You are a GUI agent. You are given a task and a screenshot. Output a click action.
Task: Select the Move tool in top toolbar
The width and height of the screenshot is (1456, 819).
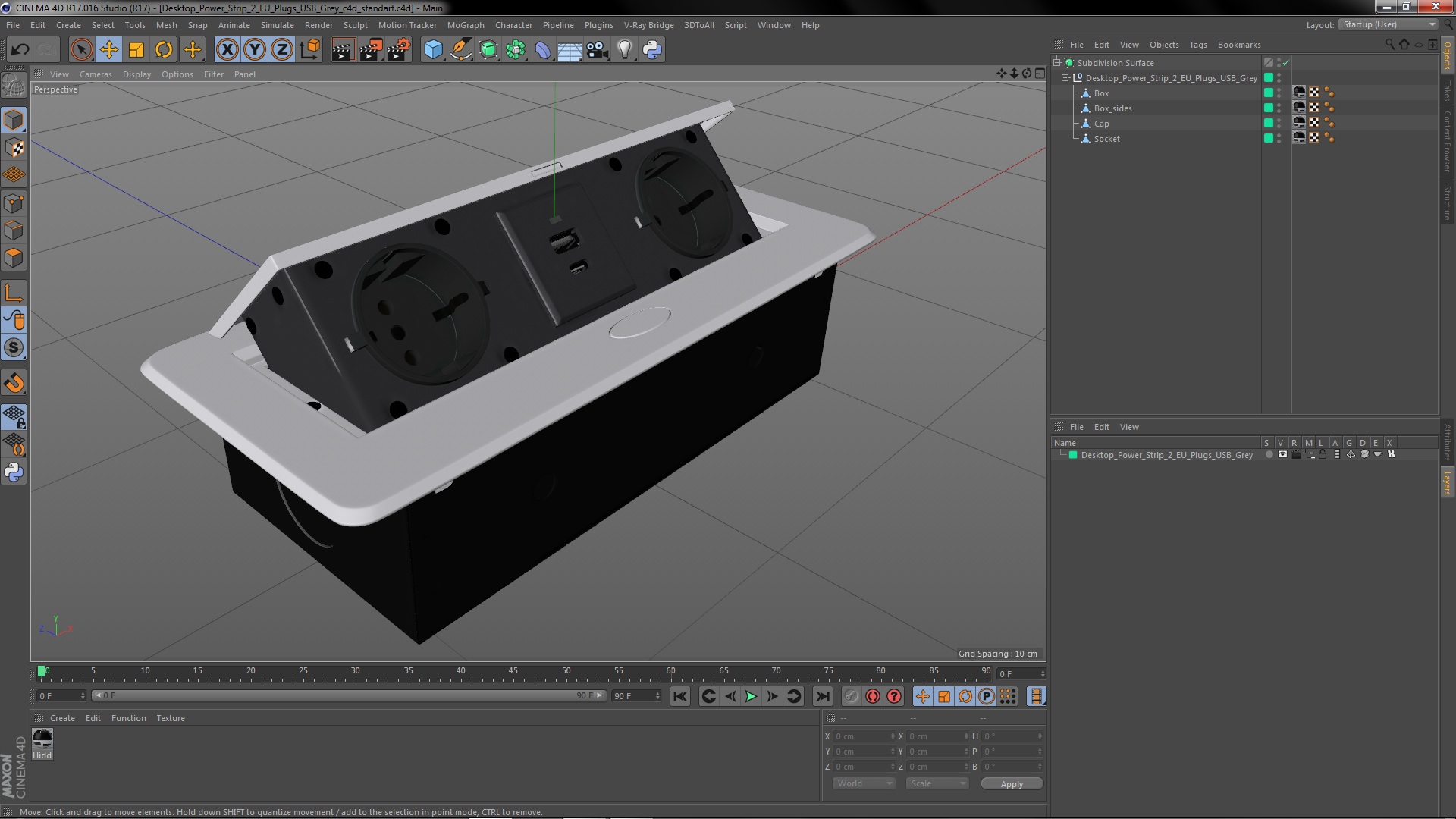click(x=108, y=50)
